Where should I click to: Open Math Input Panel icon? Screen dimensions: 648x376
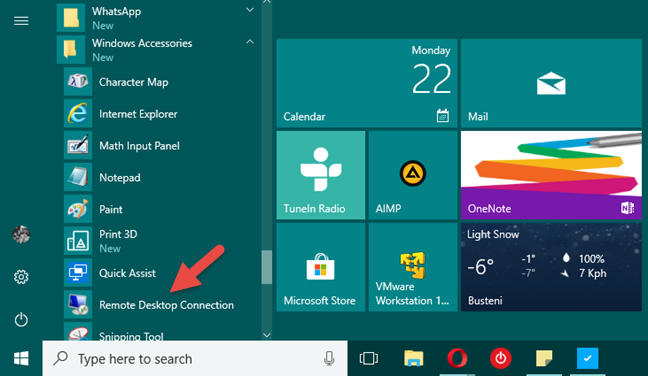click(x=78, y=145)
